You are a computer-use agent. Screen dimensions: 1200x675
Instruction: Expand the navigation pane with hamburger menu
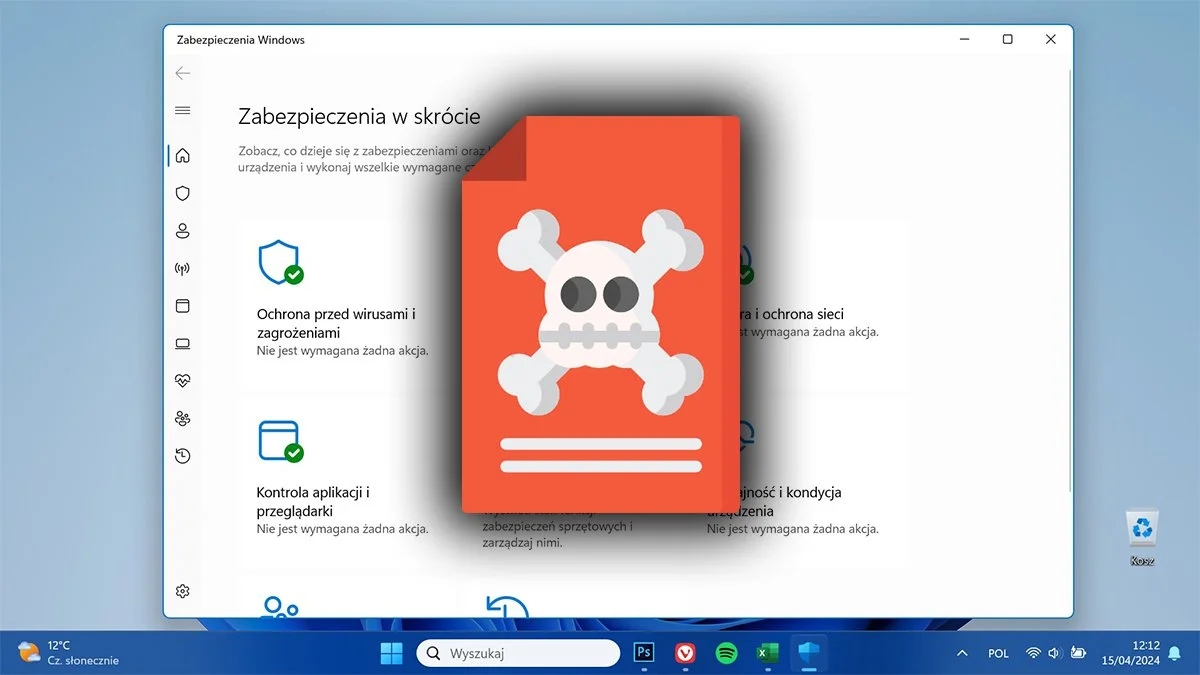click(x=182, y=110)
